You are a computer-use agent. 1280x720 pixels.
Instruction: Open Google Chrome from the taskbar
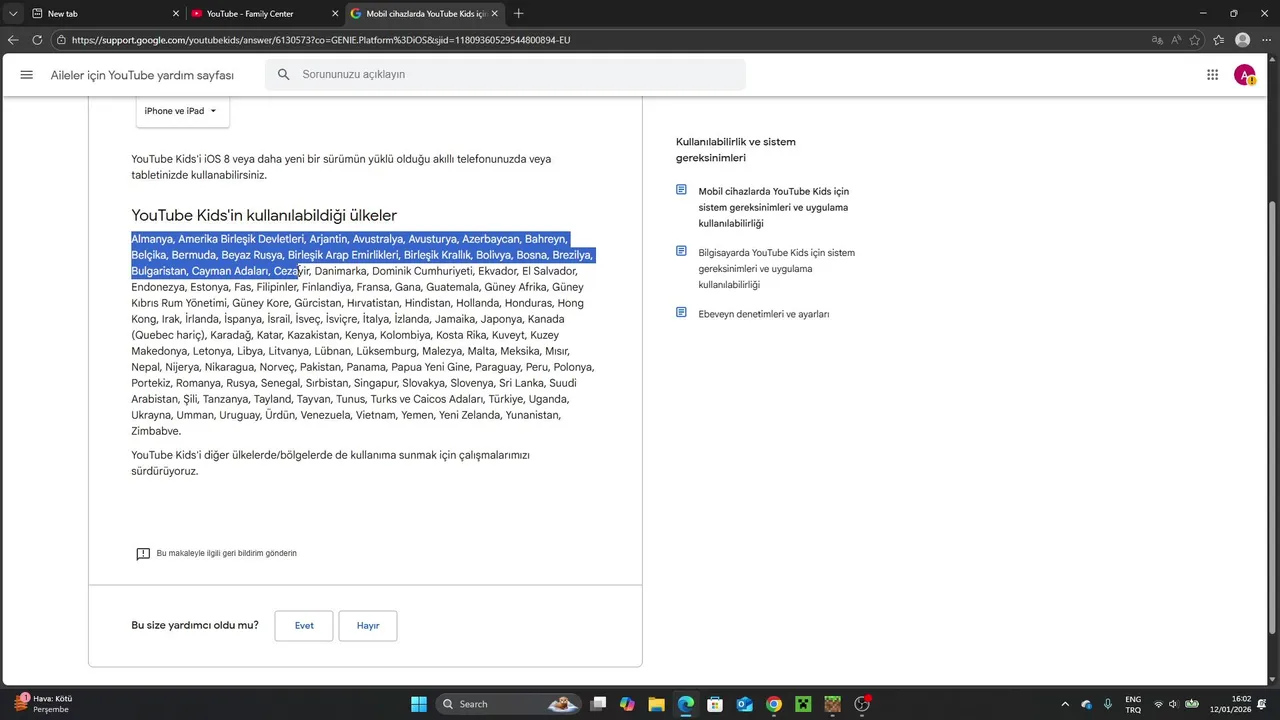tap(774, 704)
